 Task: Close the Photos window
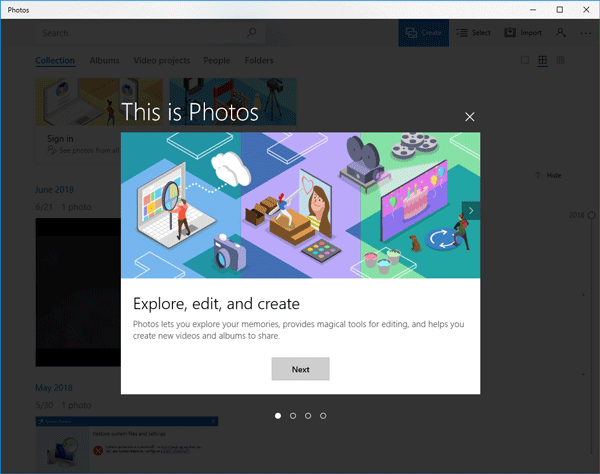point(586,10)
